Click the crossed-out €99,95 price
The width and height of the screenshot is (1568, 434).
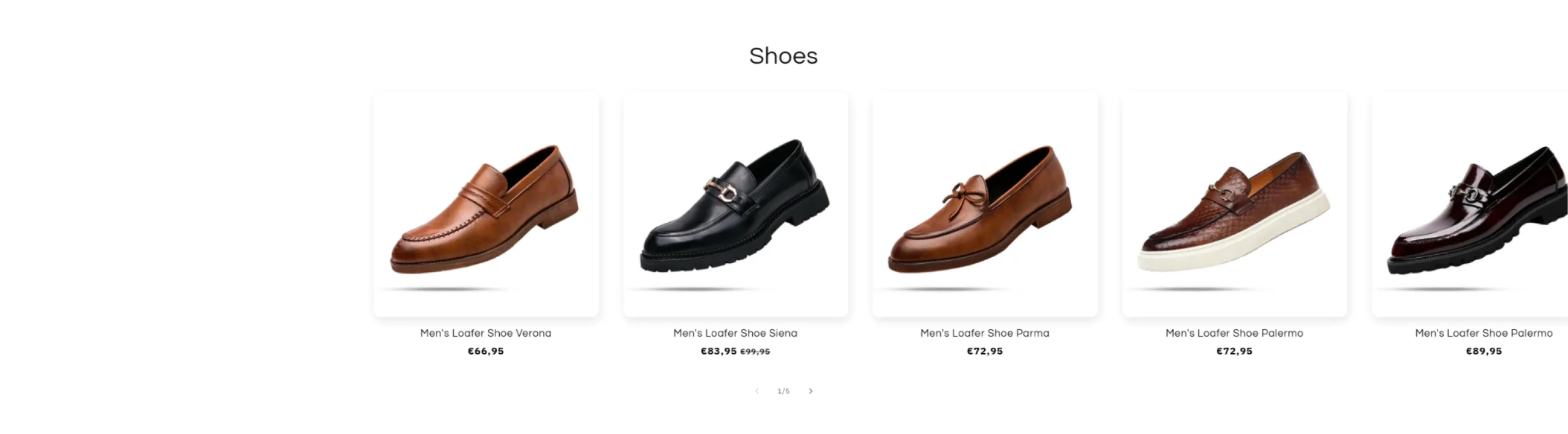(755, 352)
